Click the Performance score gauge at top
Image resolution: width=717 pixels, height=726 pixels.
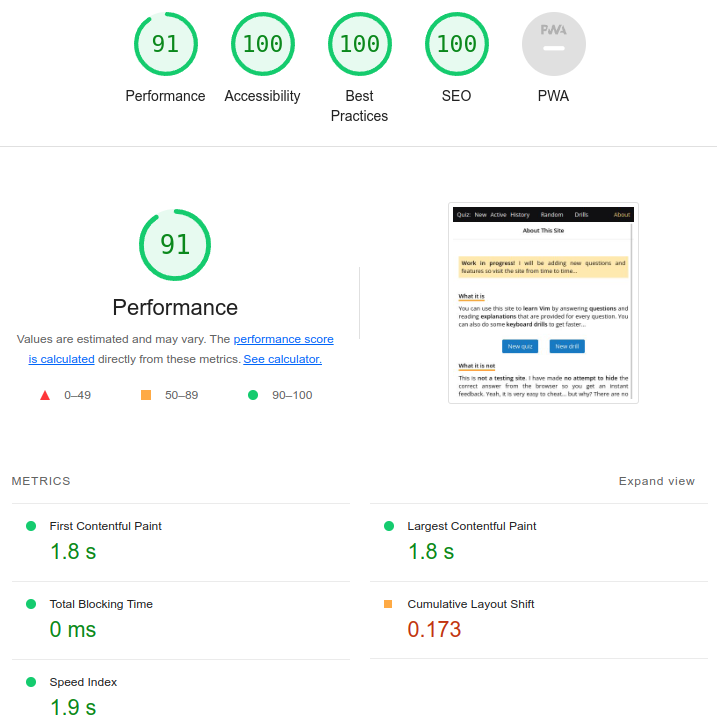coord(165,44)
